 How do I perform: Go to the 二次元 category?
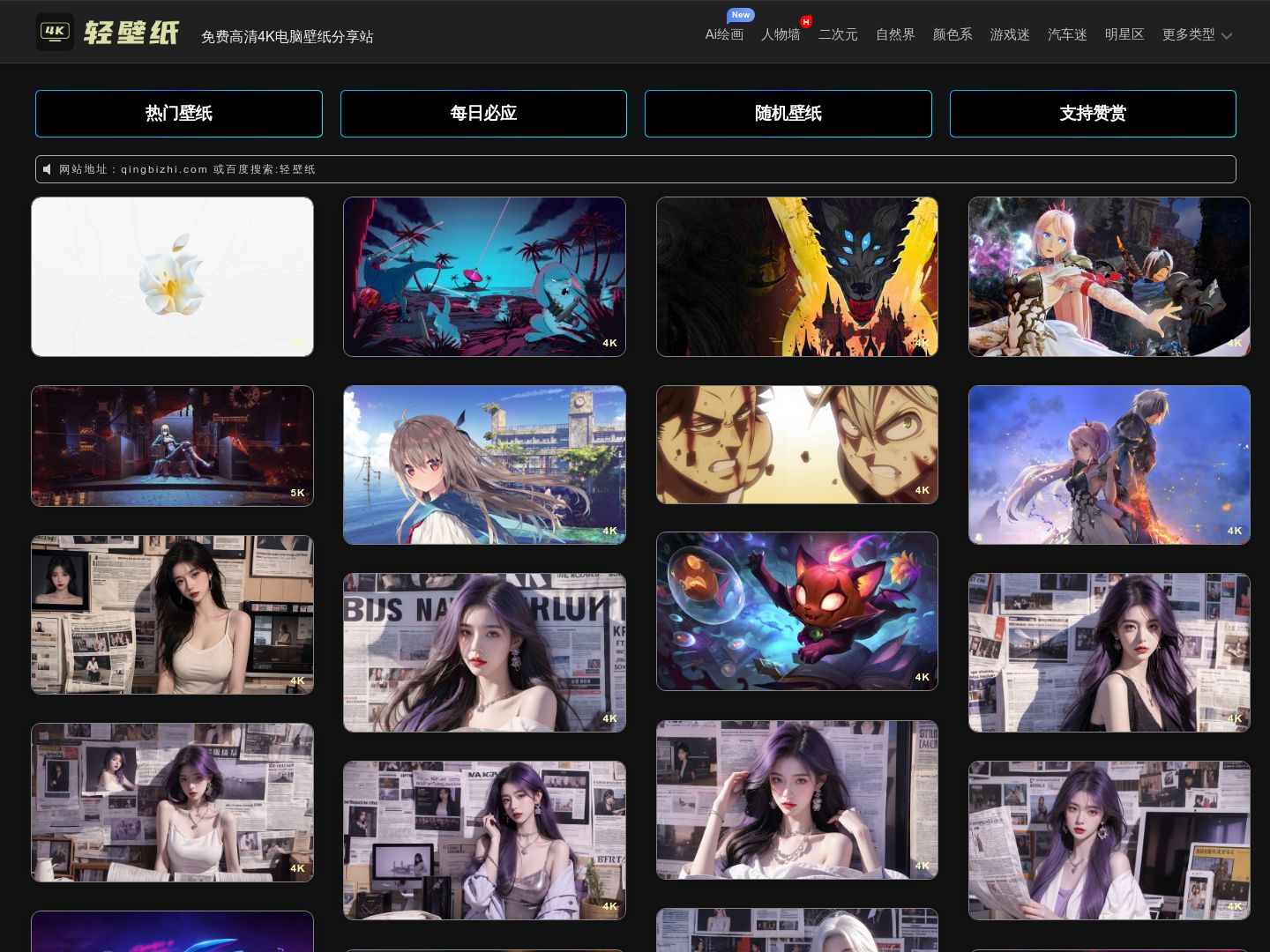(x=838, y=34)
